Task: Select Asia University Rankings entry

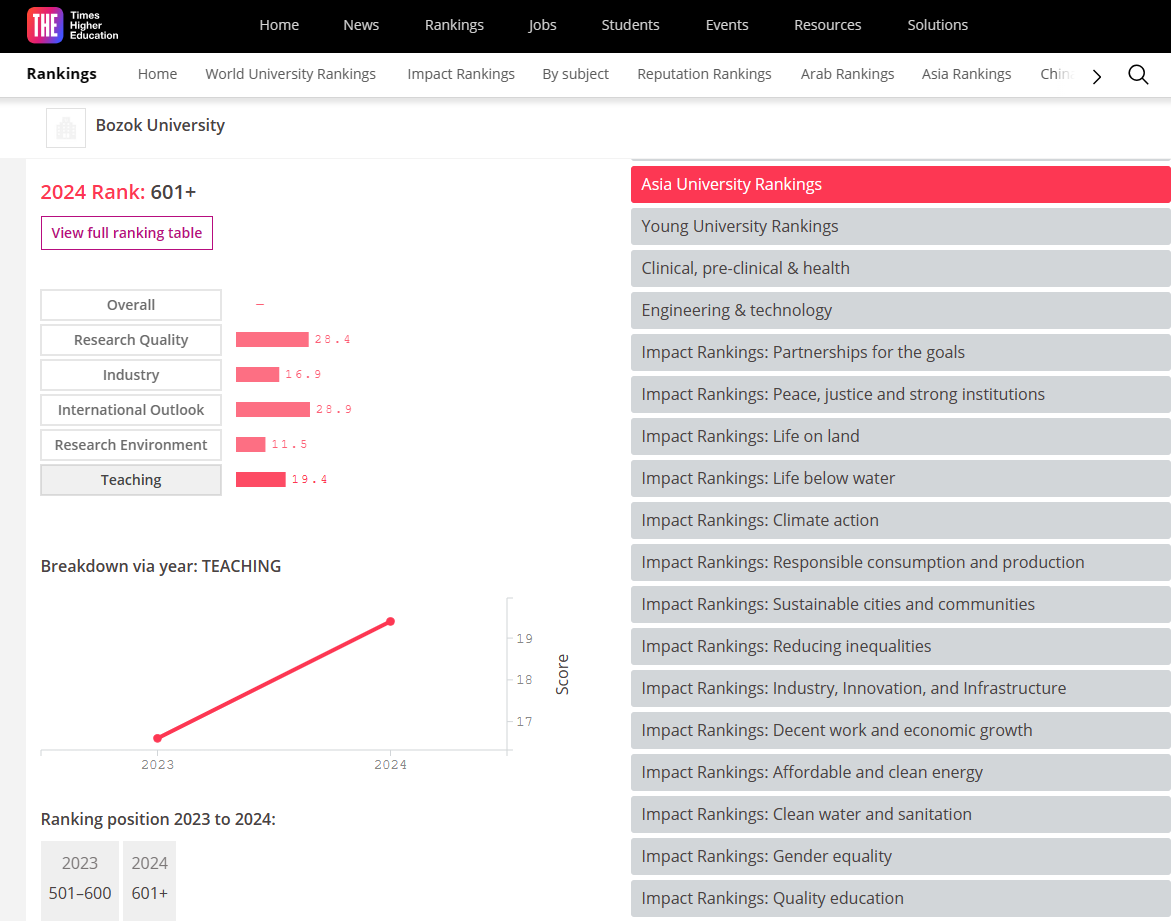Action: [x=900, y=185]
